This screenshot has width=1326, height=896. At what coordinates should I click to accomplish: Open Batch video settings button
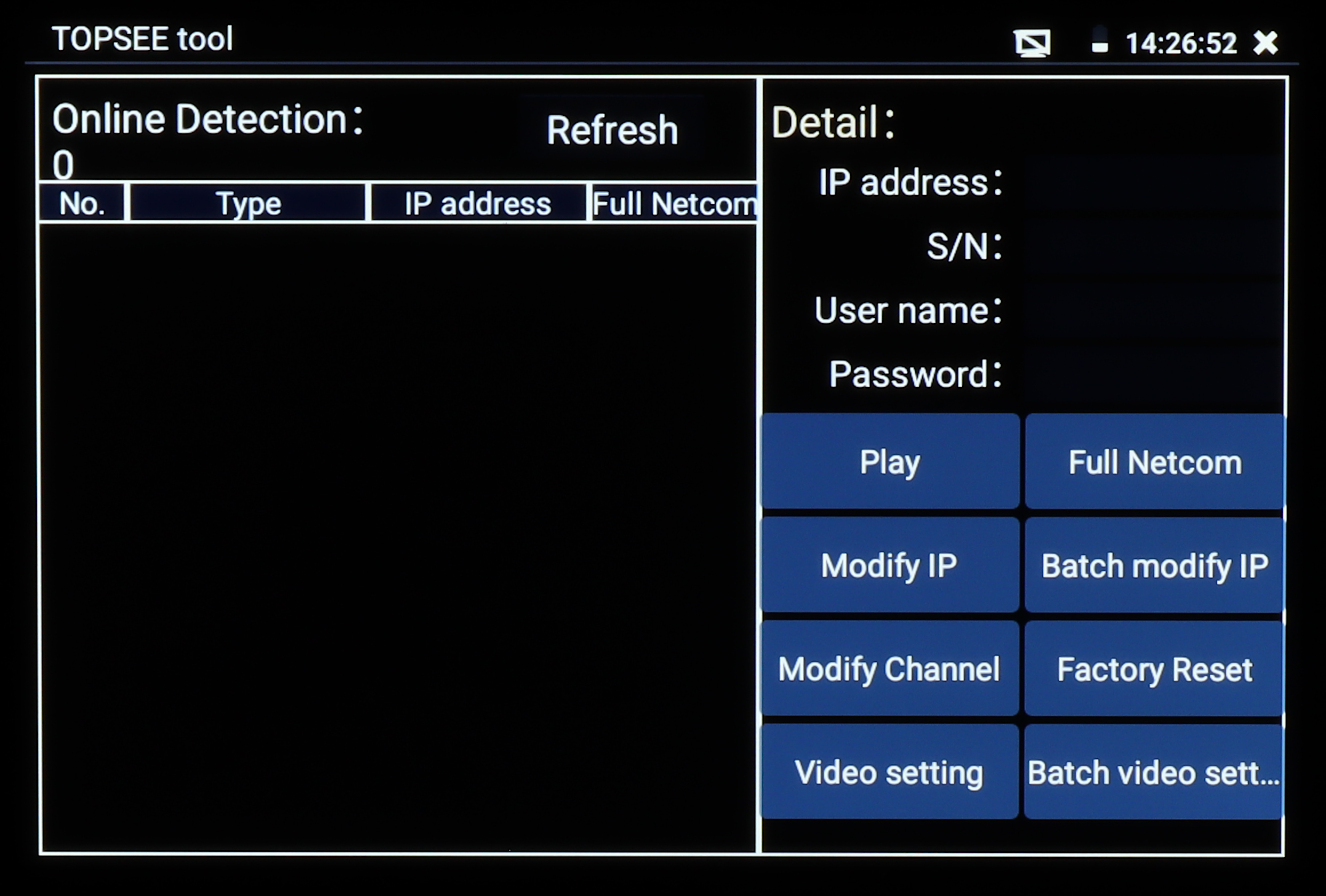pyautogui.click(x=1154, y=772)
